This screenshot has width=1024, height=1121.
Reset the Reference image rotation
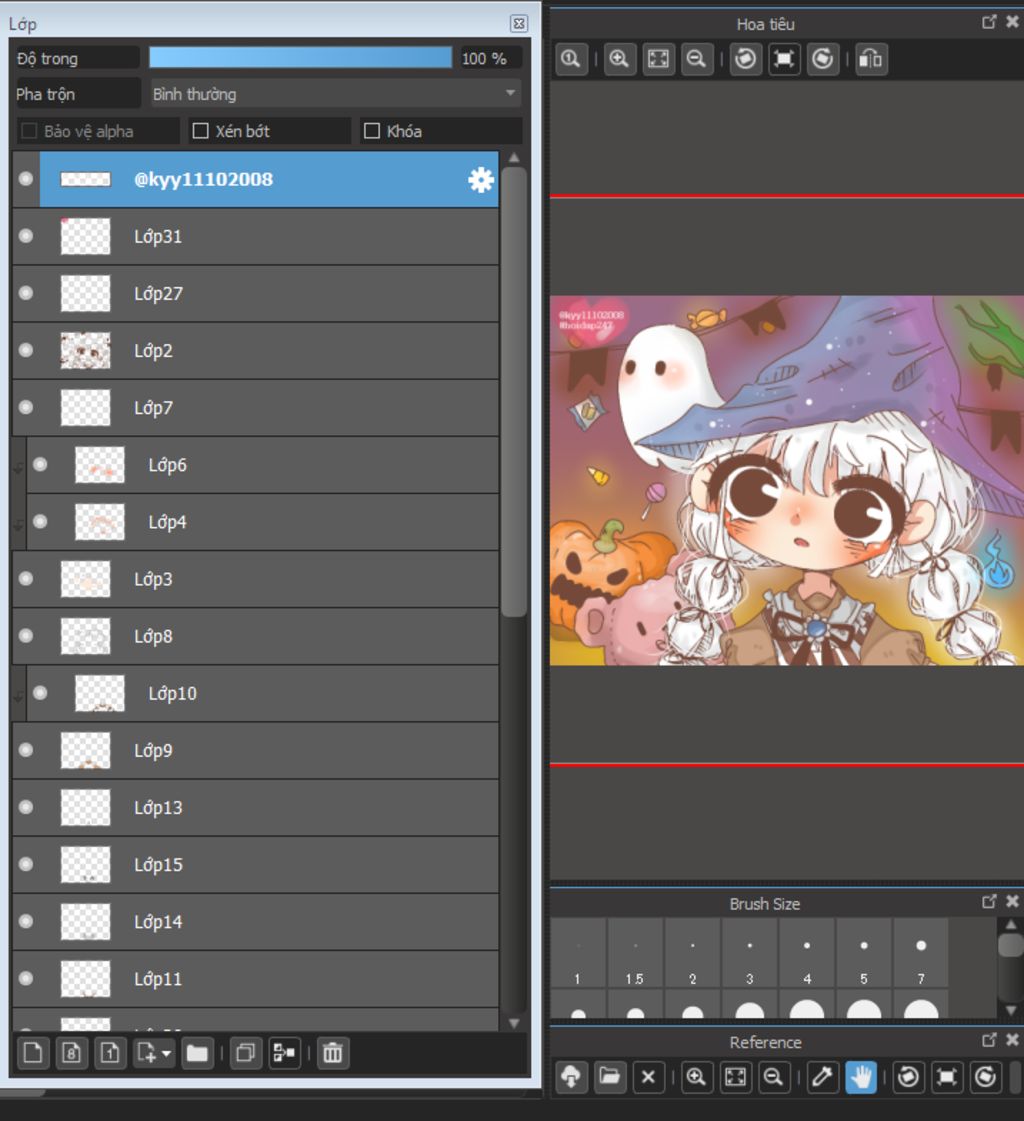point(947,1077)
